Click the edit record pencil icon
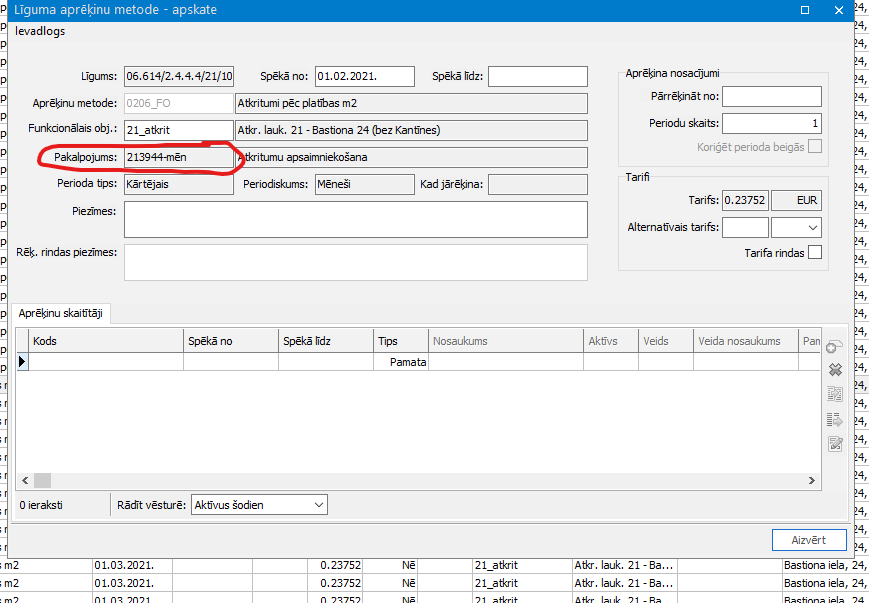 836,444
